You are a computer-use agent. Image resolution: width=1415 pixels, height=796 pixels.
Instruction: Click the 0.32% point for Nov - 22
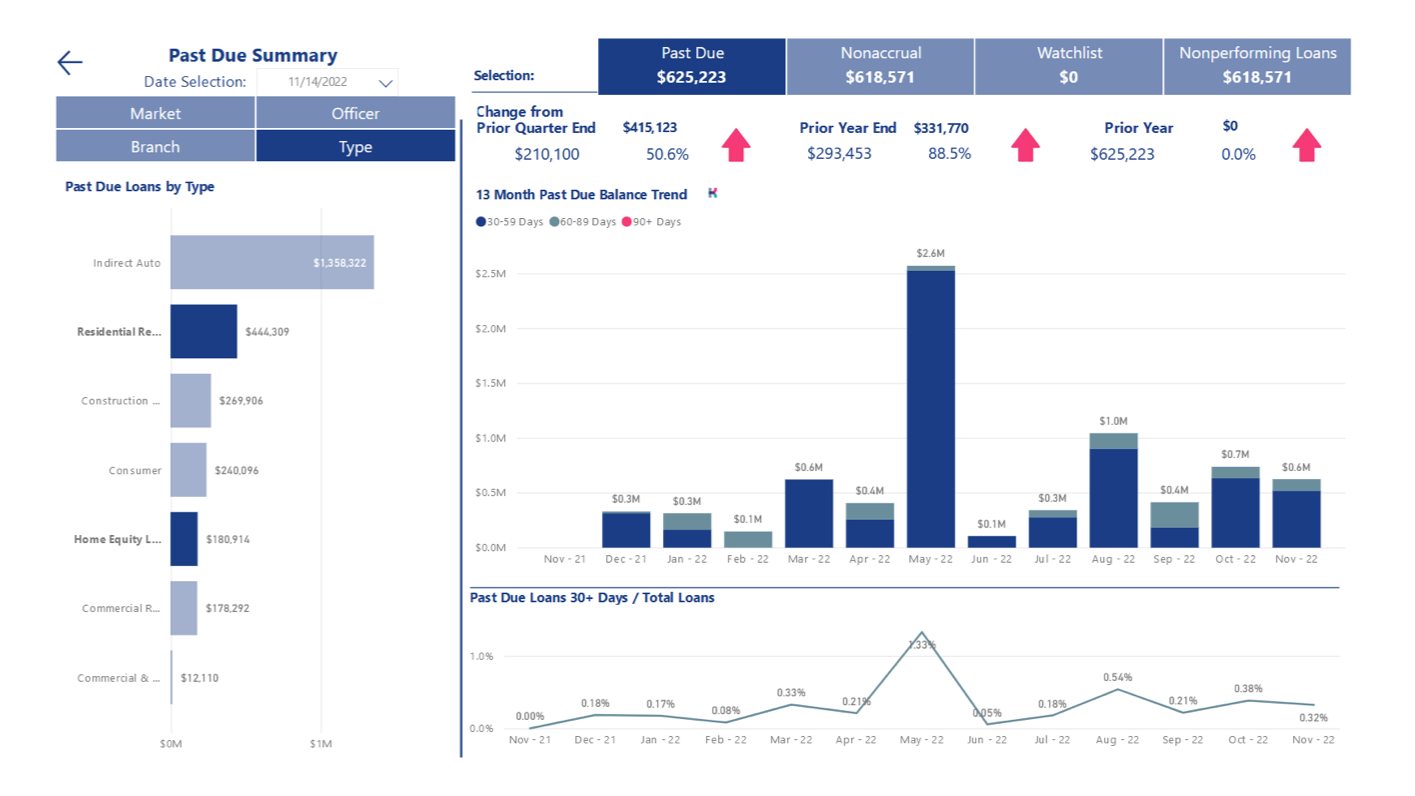[1313, 705]
